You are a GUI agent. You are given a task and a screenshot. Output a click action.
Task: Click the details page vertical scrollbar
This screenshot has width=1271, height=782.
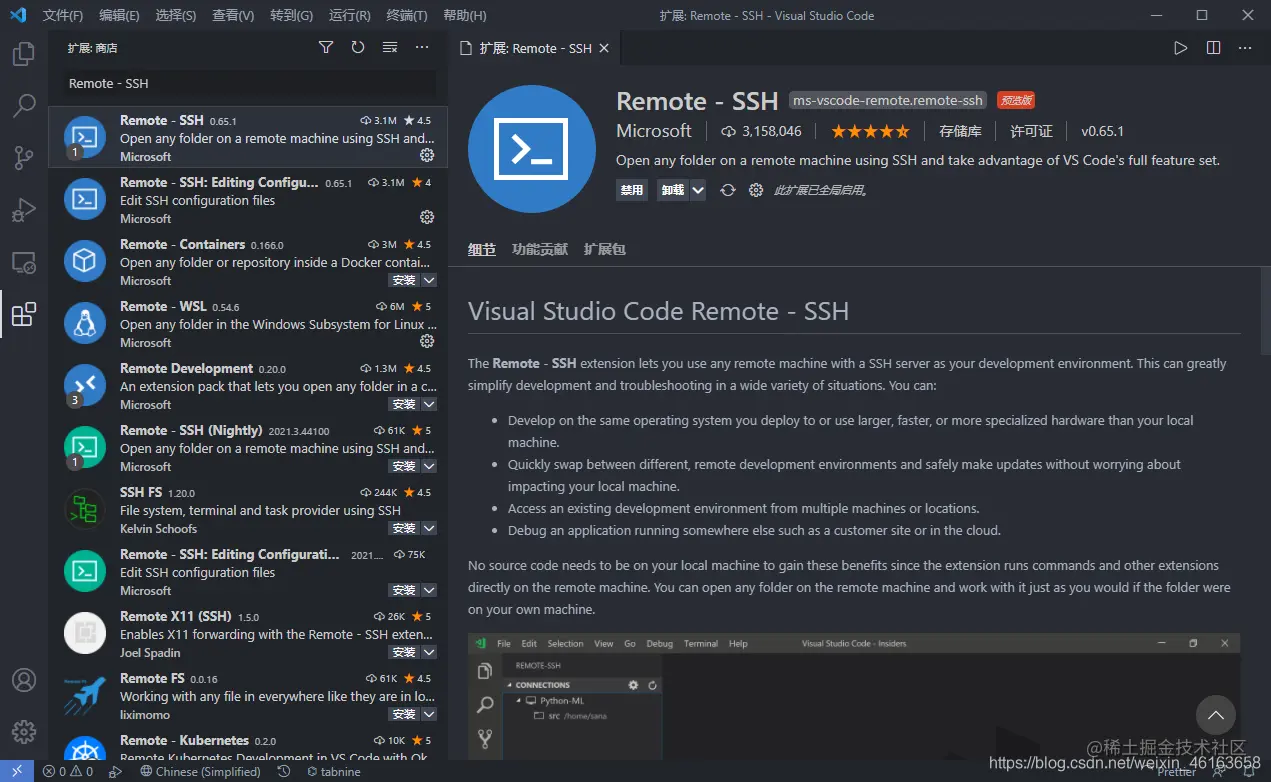pos(1265,310)
